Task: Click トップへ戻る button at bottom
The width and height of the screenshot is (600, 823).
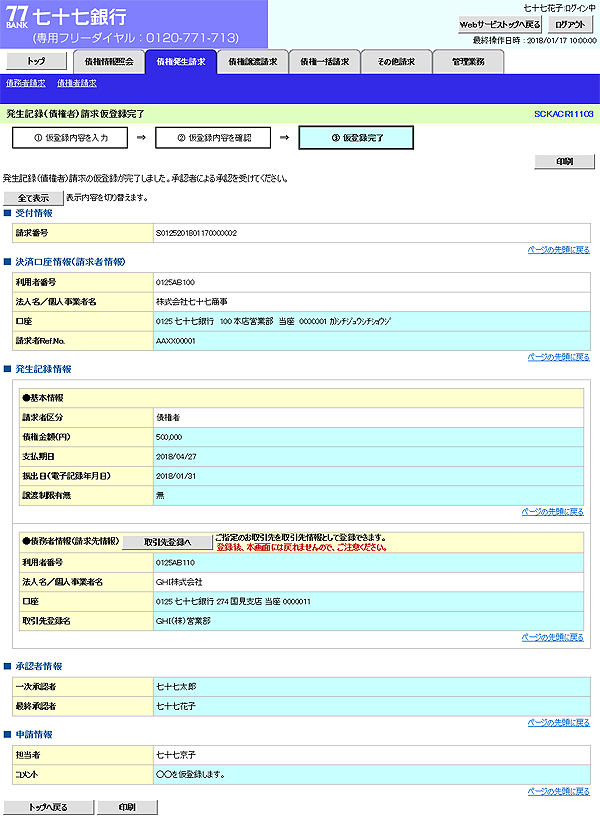Action: 48,807
